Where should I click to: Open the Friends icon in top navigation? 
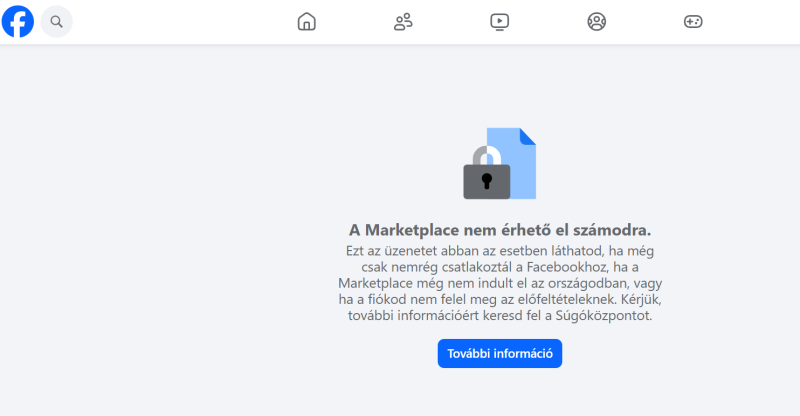coord(403,21)
